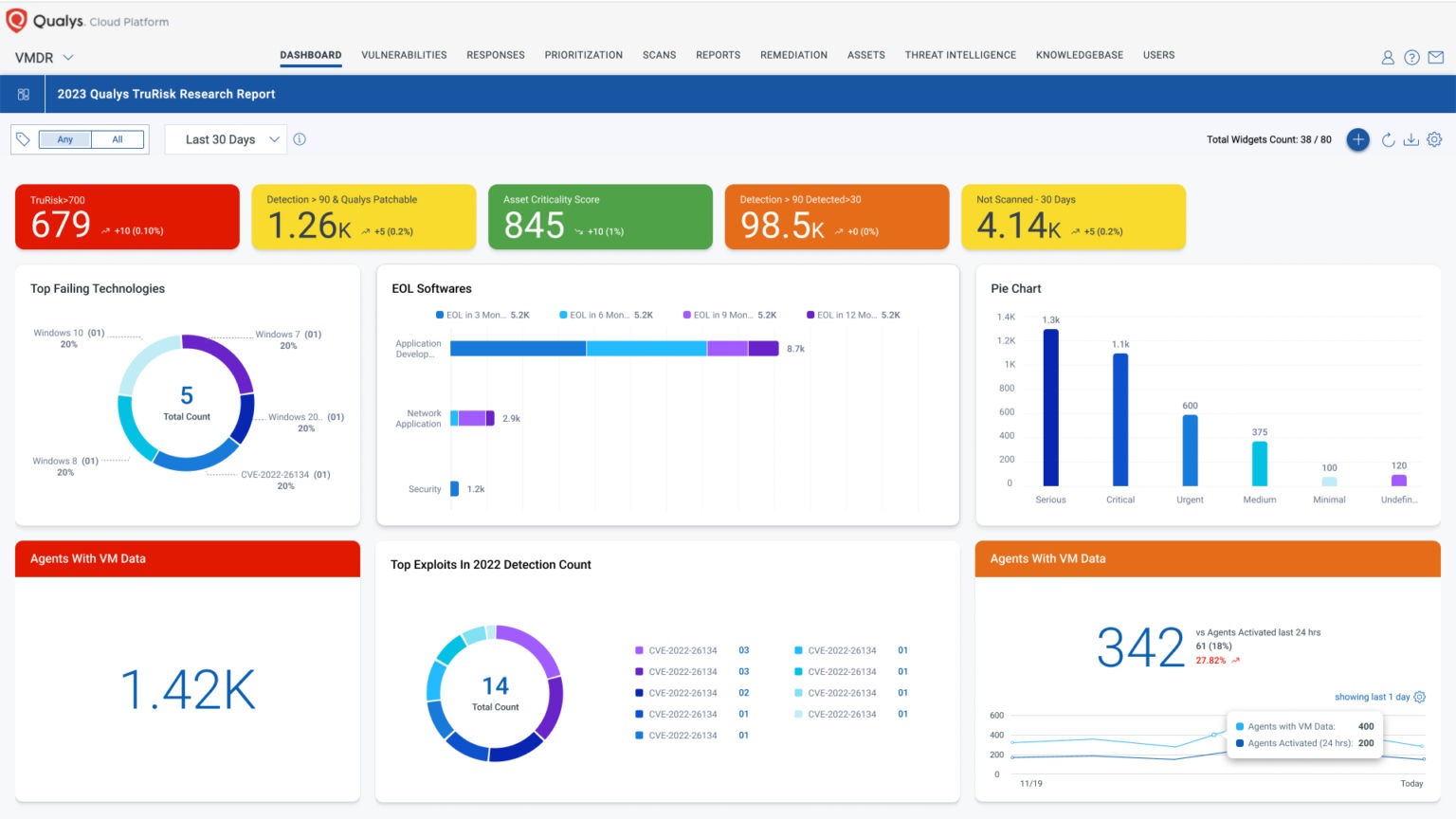Click the tag filter icon
The height and width of the screenshot is (819, 1456).
[24, 138]
